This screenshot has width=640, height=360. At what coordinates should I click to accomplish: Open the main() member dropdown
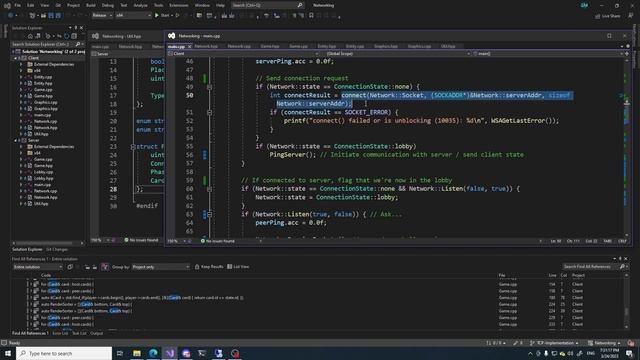click(x=548, y=54)
